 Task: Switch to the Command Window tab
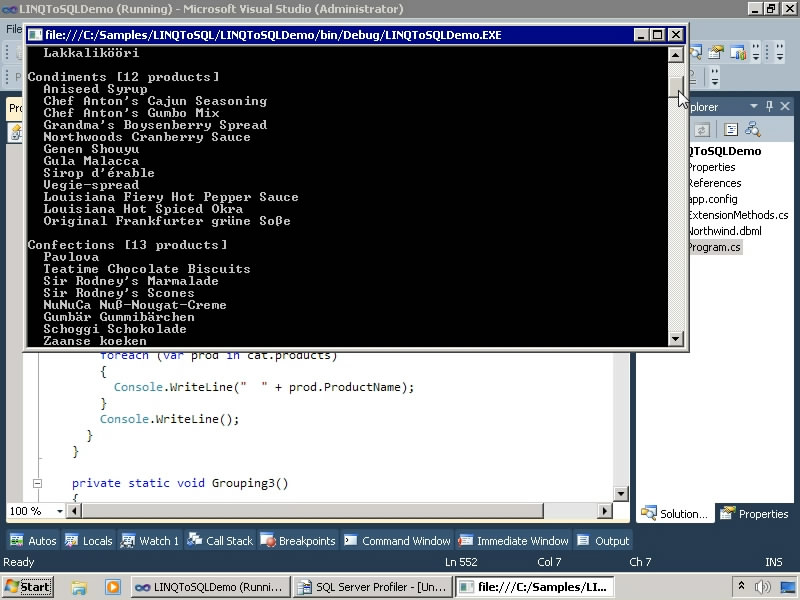397,541
